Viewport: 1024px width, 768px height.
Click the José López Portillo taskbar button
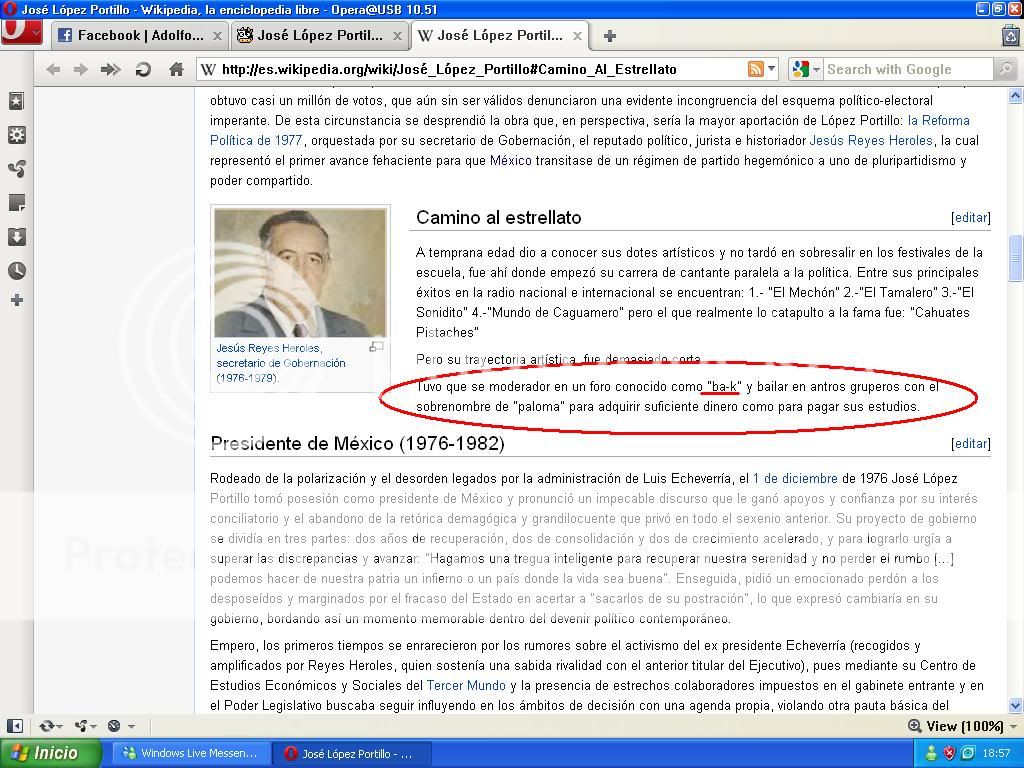(351, 753)
